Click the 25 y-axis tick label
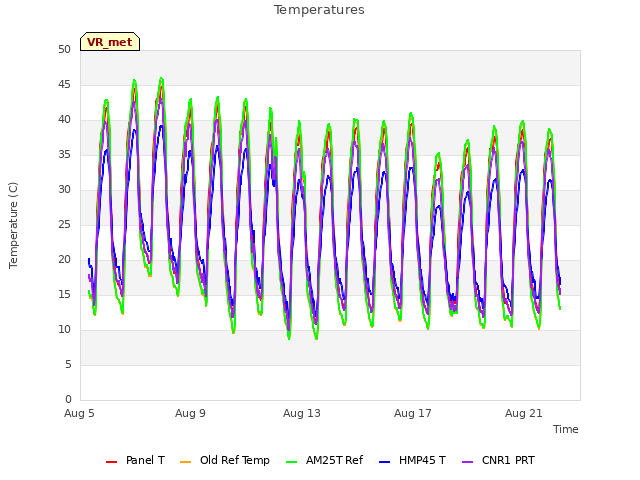Image resolution: width=640 pixels, height=480 pixels. point(64,224)
